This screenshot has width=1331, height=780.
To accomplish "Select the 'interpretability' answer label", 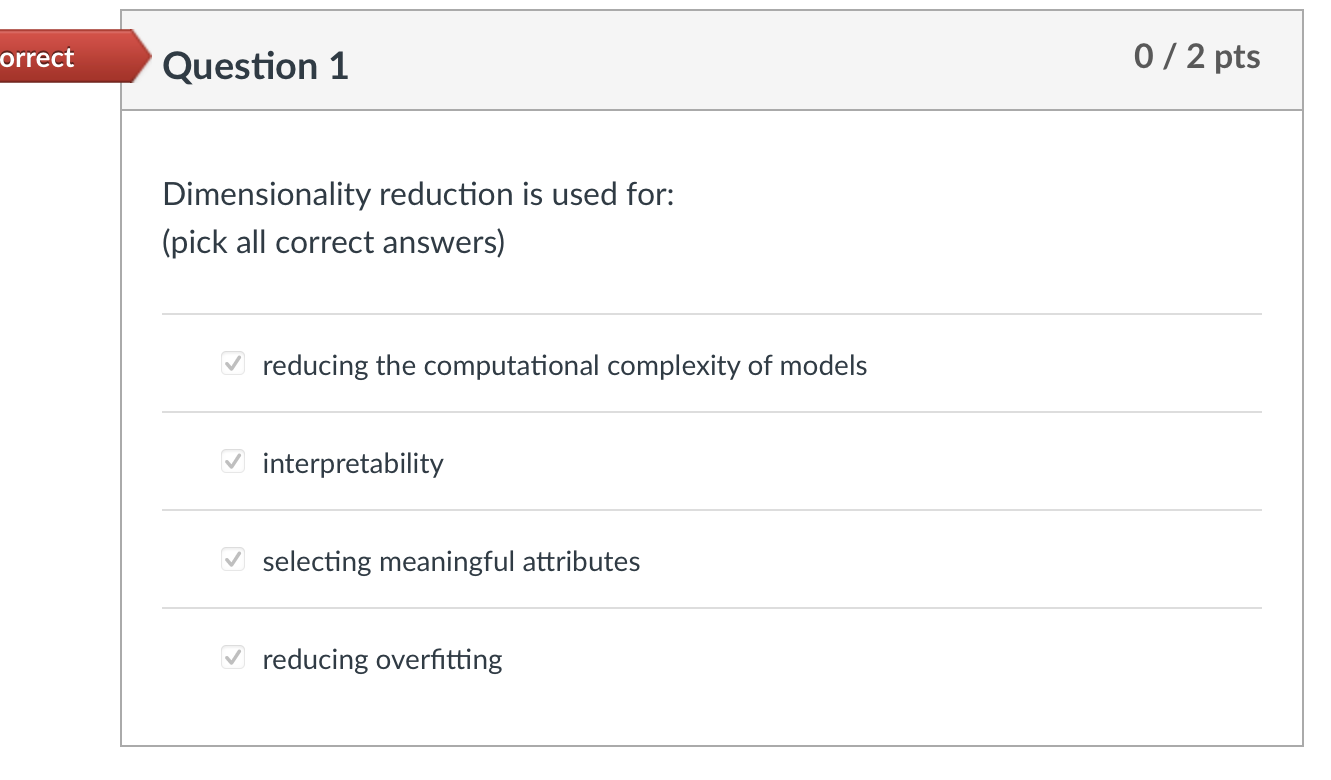I will tap(352, 464).
